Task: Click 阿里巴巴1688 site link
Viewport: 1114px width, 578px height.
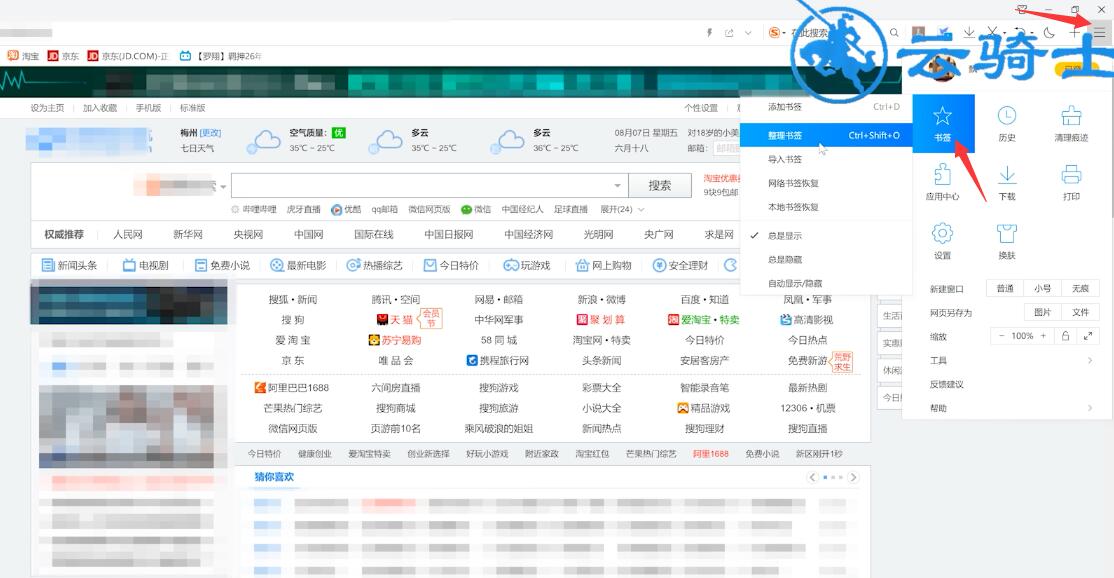Action: [292, 388]
